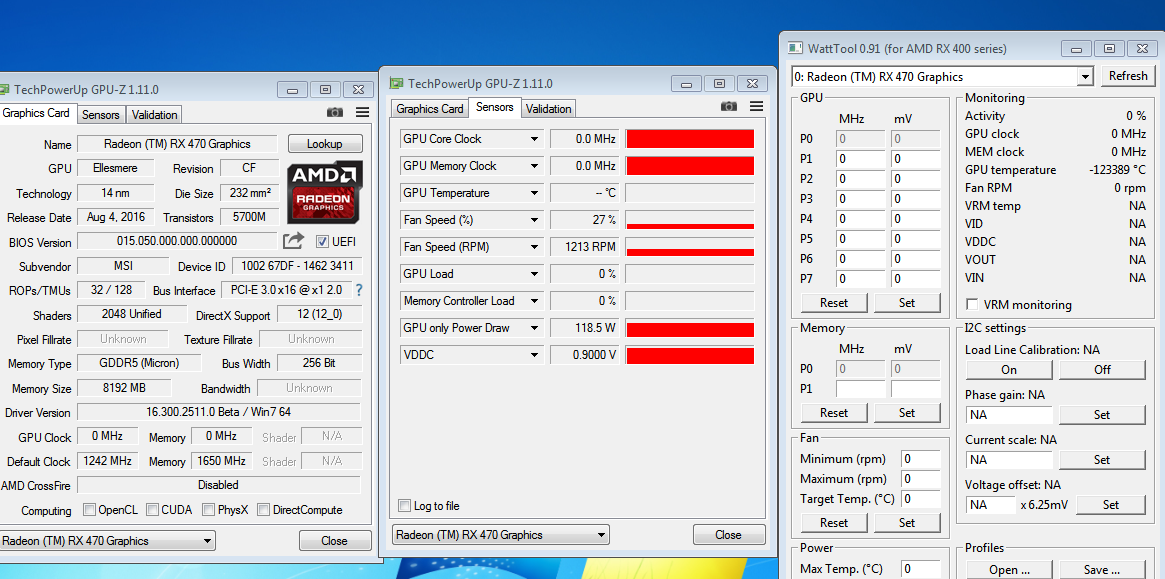This screenshot has width=1165, height=579.
Task: Open the Fan Speed (%) sensor dropdown
Action: pyautogui.click(x=534, y=220)
